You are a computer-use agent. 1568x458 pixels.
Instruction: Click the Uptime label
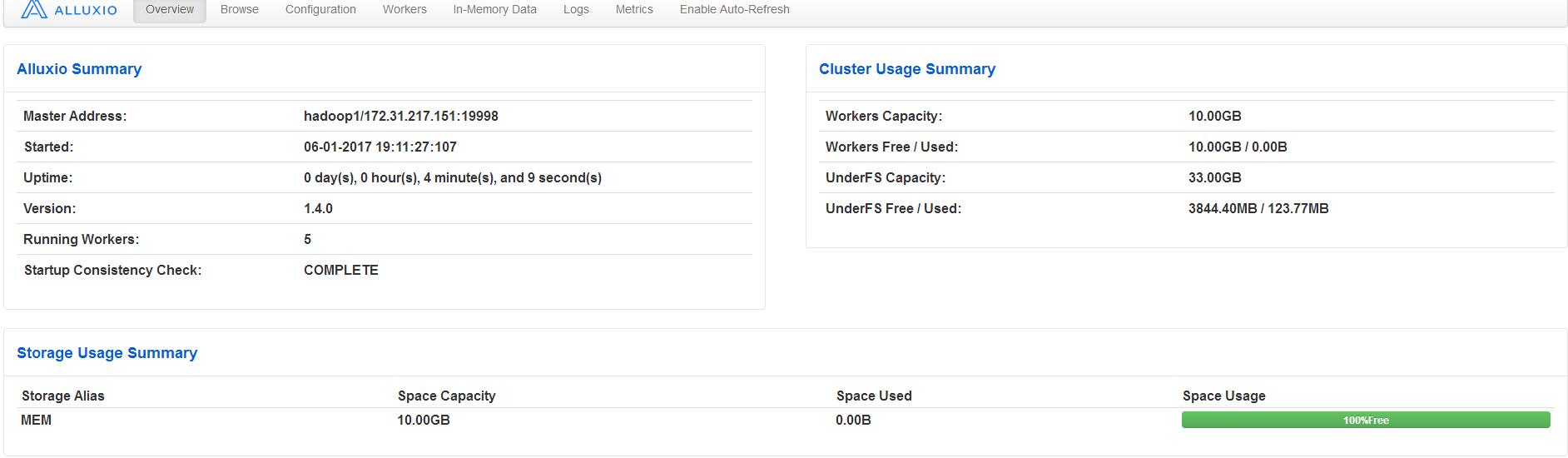(48, 178)
